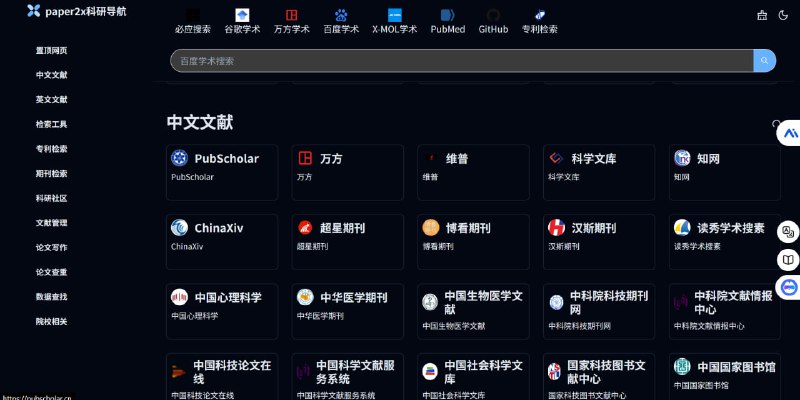Select the 万方学术 search engine icon
The height and width of the screenshot is (400, 800).
coord(291,16)
